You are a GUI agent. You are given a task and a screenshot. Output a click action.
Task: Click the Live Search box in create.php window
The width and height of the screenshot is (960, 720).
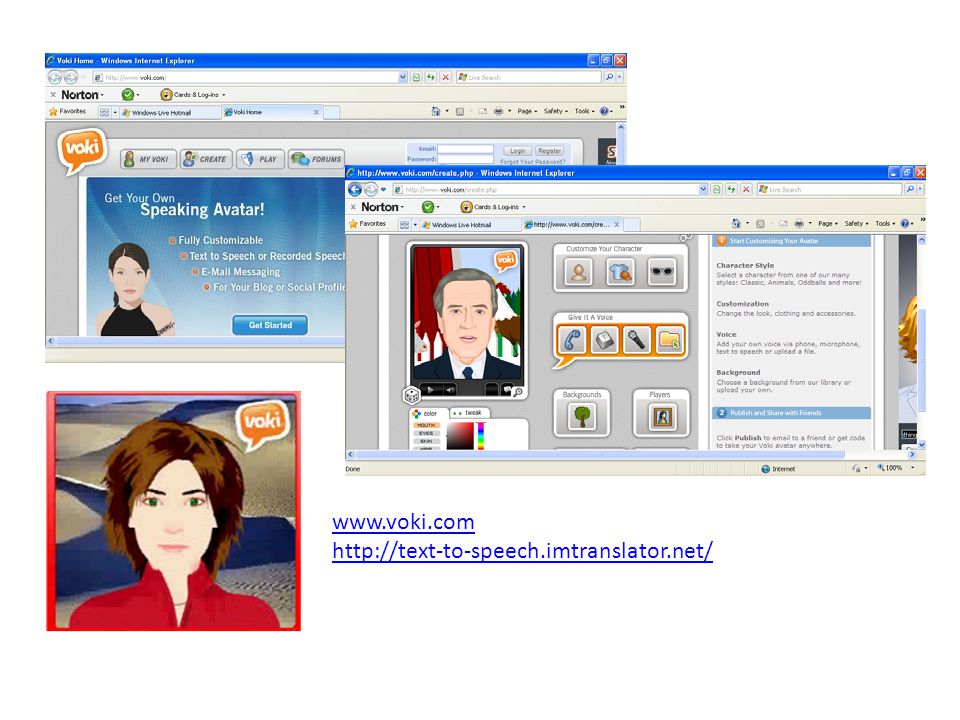click(x=830, y=190)
